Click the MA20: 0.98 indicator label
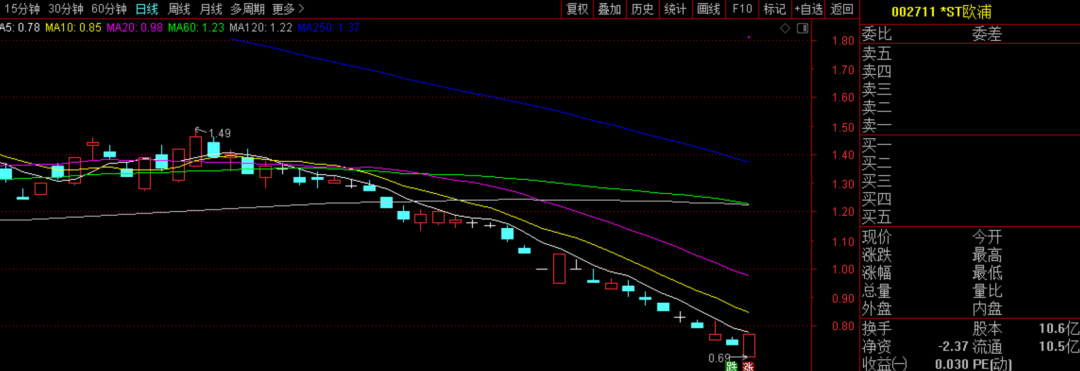The width and height of the screenshot is (1080, 371). click(135, 28)
